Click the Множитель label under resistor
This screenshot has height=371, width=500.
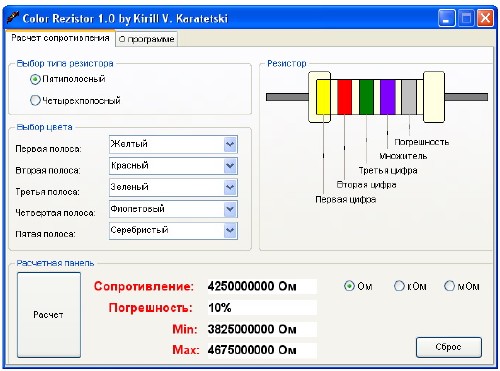tap(403, 156)
